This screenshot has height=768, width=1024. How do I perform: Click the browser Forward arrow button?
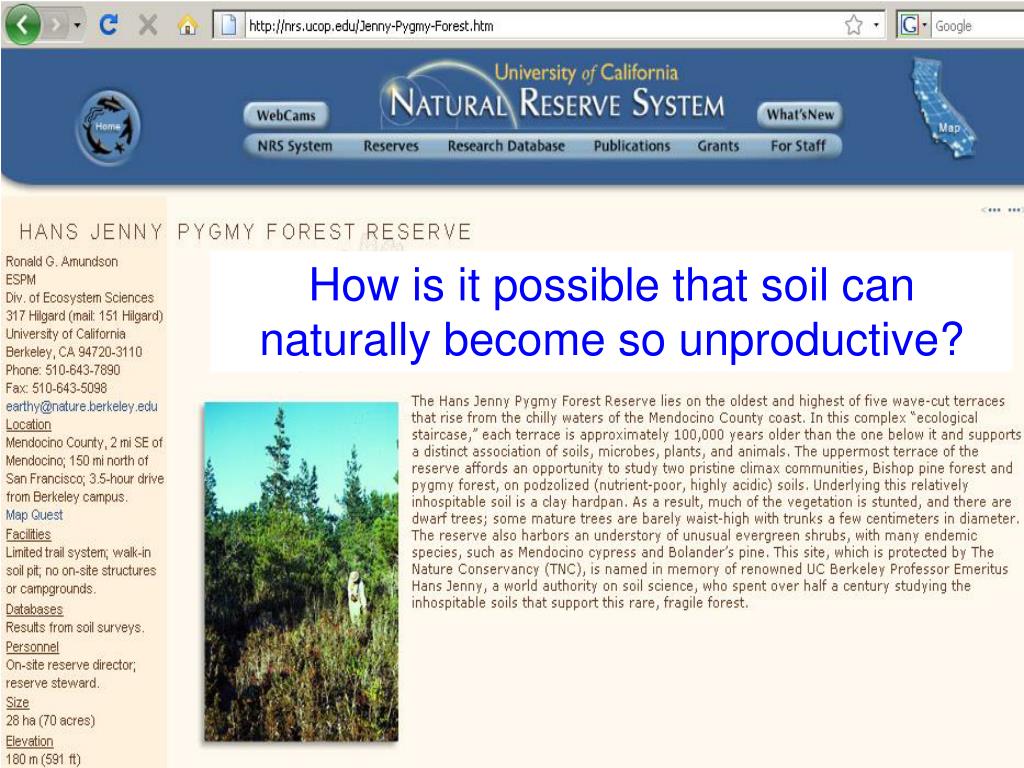57,25
